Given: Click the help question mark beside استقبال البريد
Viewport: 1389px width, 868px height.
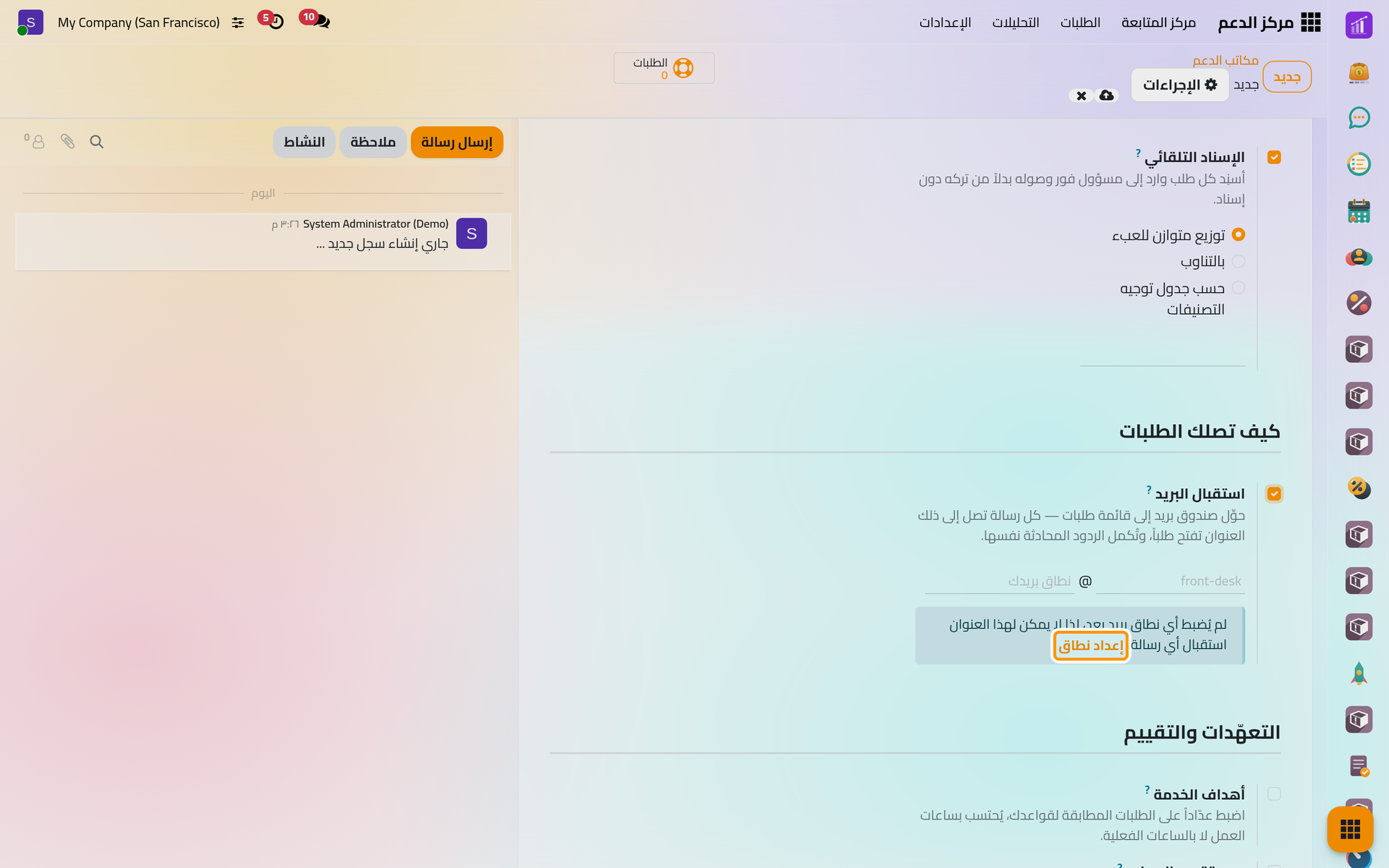Looking at the screenshot, I should (x=1149, y=490).
